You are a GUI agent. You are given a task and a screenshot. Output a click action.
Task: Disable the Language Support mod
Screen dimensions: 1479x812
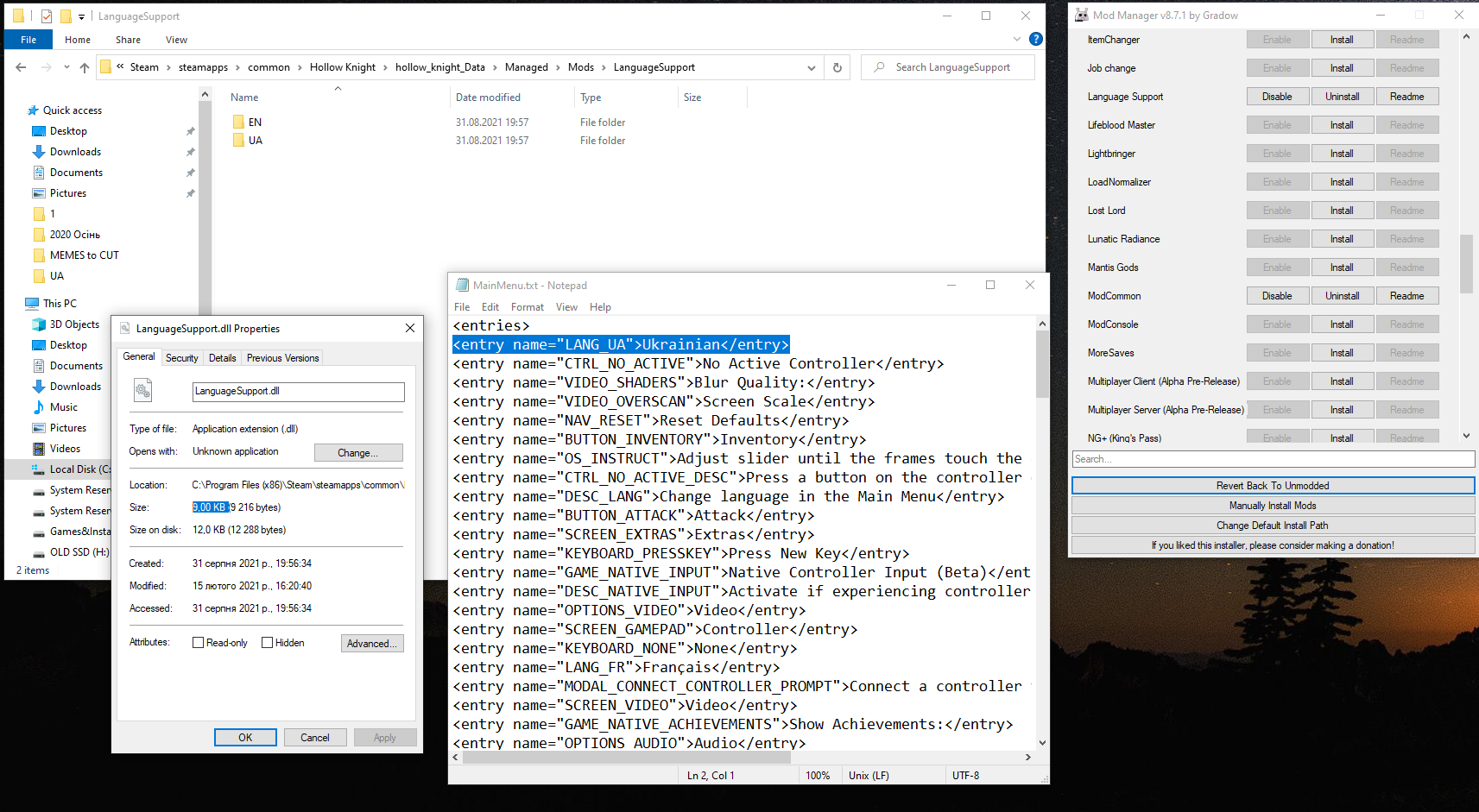click(1277, 97)
